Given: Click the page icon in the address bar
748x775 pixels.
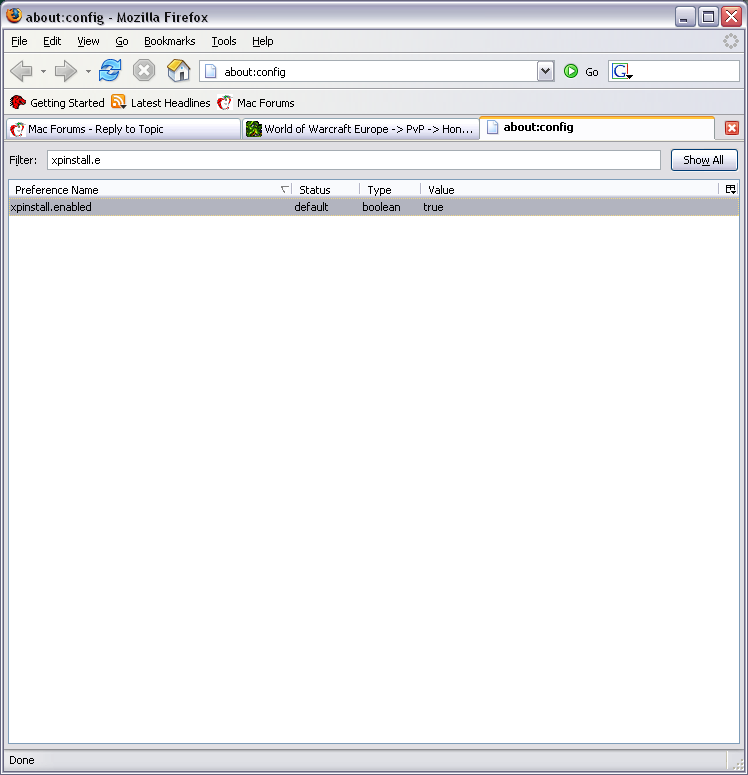Looking at the screenshot, I should pos(211,71).
